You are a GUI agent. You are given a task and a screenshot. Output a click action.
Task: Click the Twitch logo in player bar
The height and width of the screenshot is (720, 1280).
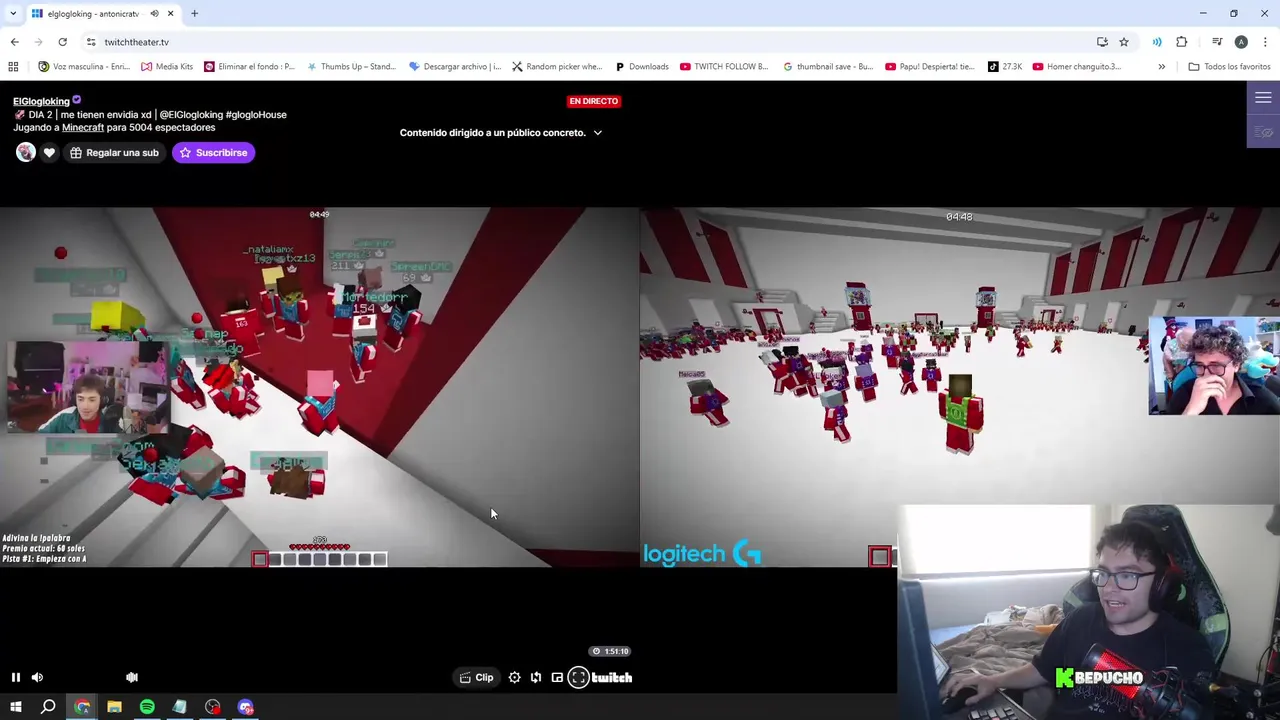612,677
